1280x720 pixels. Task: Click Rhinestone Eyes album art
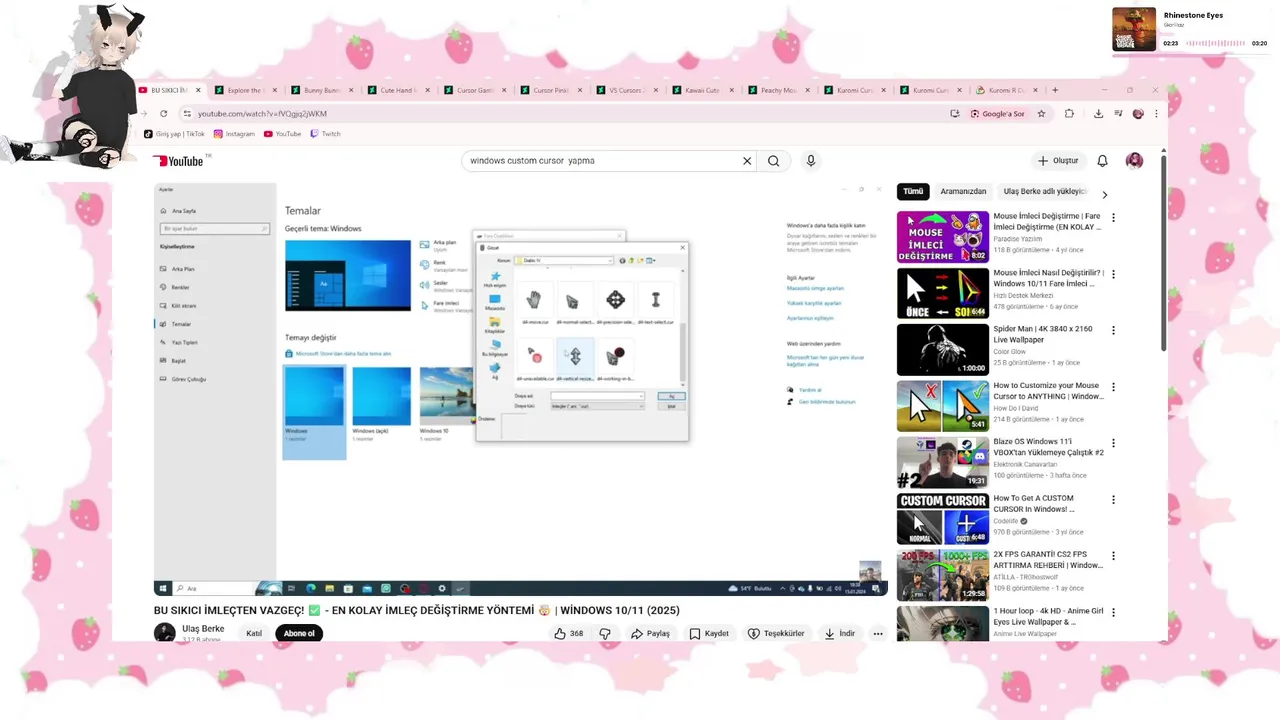tap(1134, 30)
